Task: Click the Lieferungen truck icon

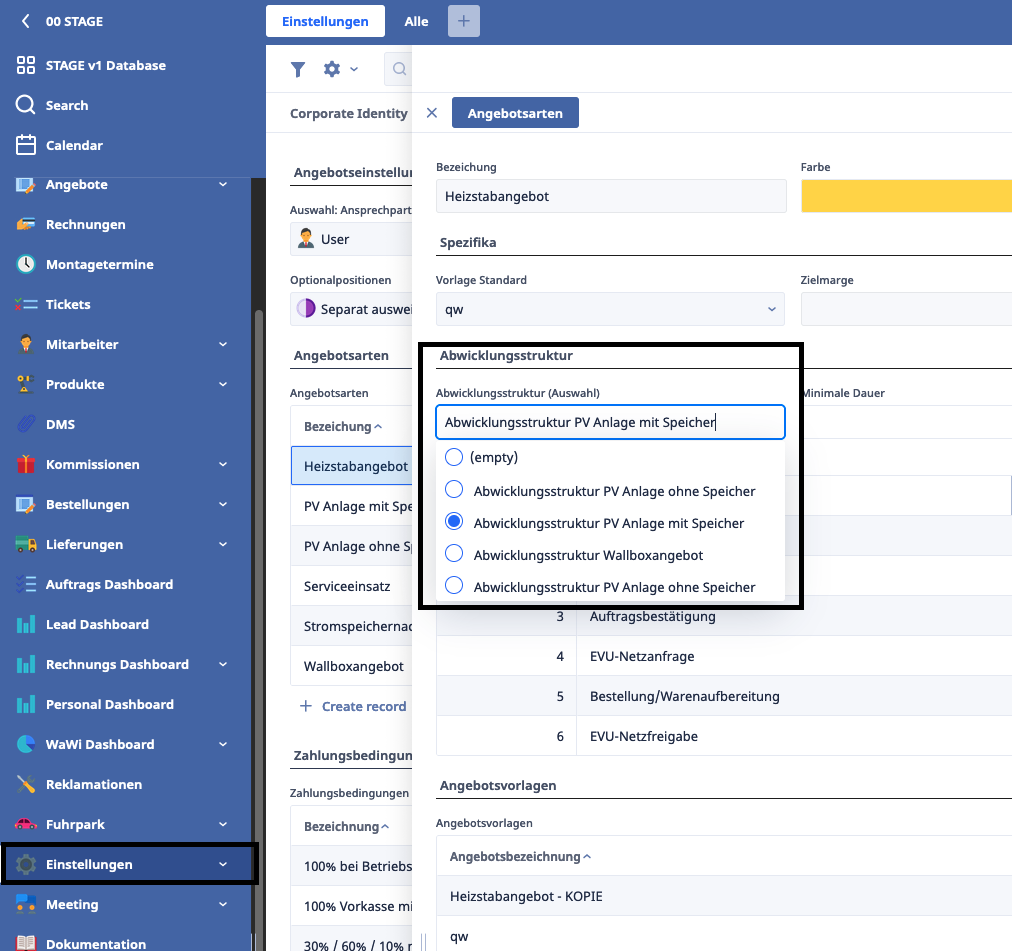Action: [x=26, y=544]
